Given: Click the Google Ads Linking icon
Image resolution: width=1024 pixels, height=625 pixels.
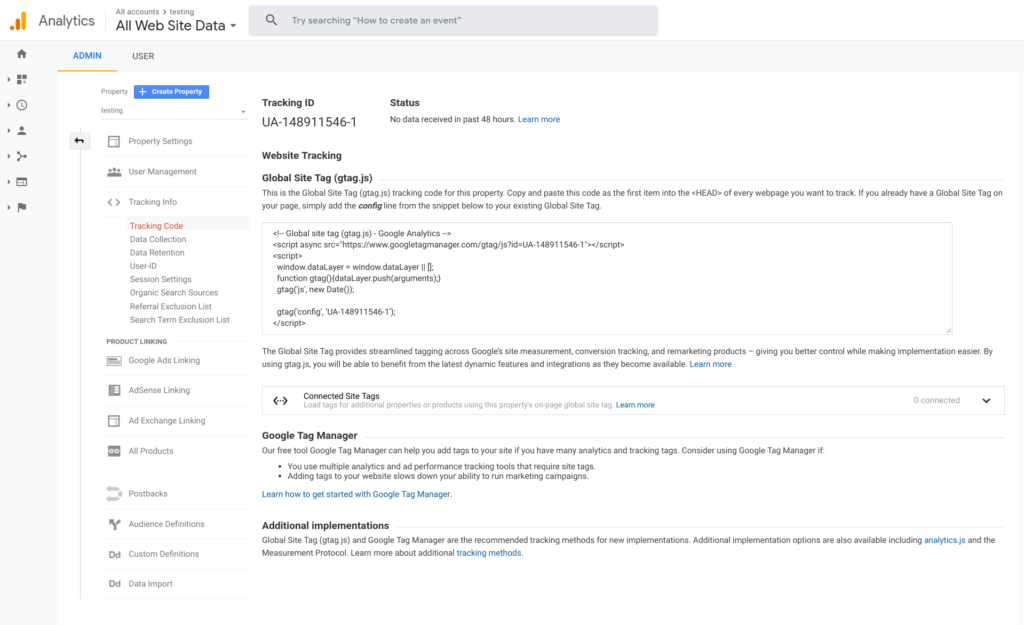Looking at the screenshot, I should pos(114,361).
